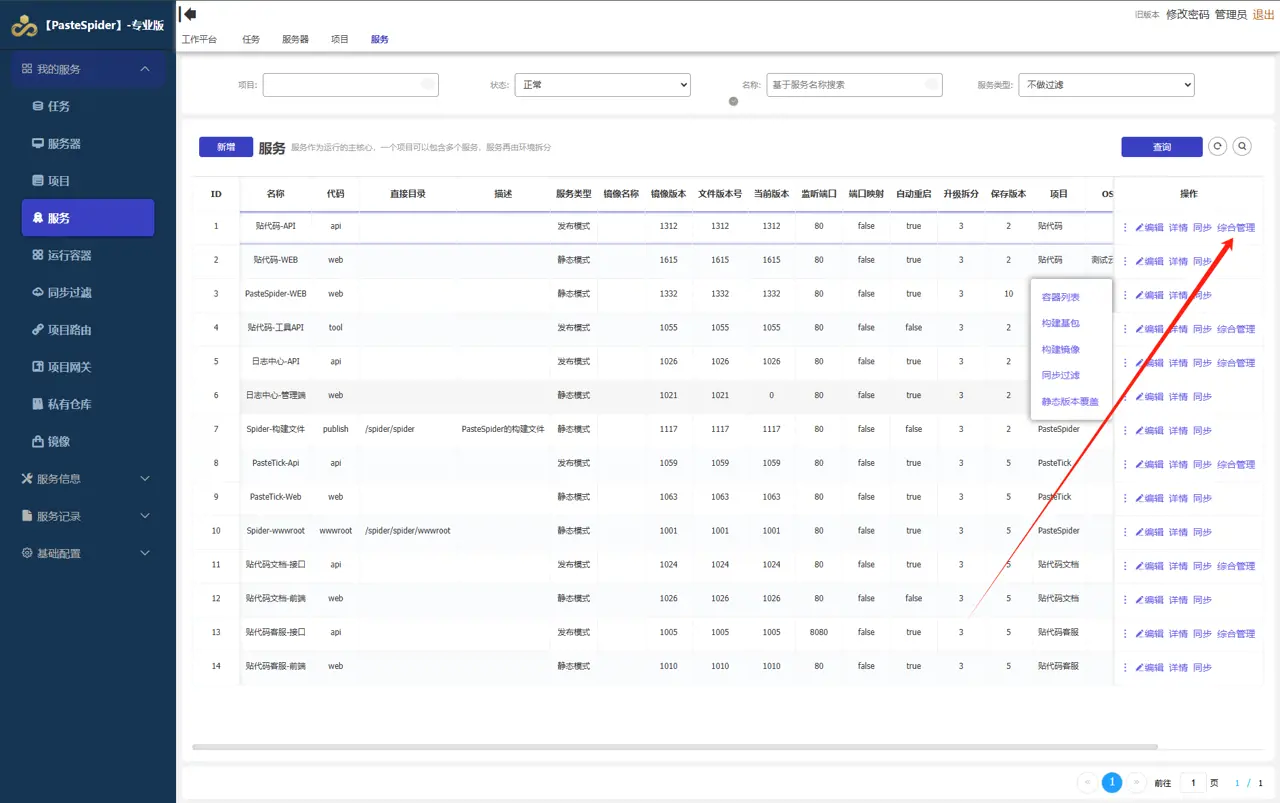
Task: Open the three-dot menu for 贴代码-工具API
Action: pyautogui.click(x=1125, y=329)
